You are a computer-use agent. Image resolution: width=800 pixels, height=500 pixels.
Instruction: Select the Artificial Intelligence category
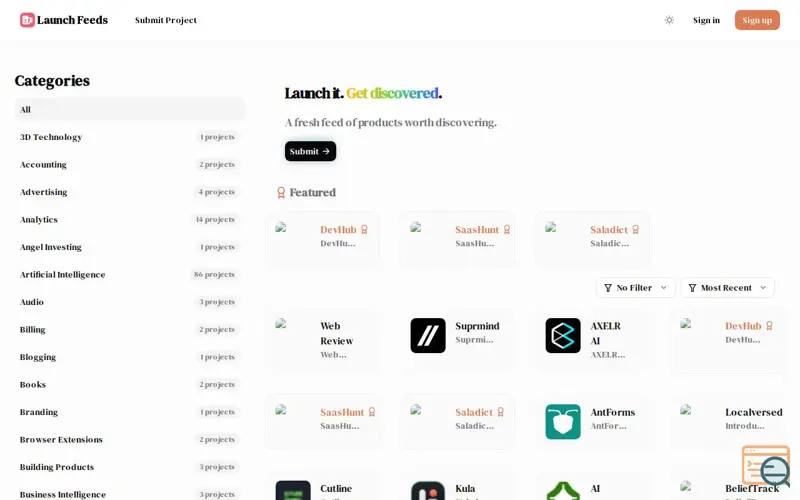coord(130,274)
